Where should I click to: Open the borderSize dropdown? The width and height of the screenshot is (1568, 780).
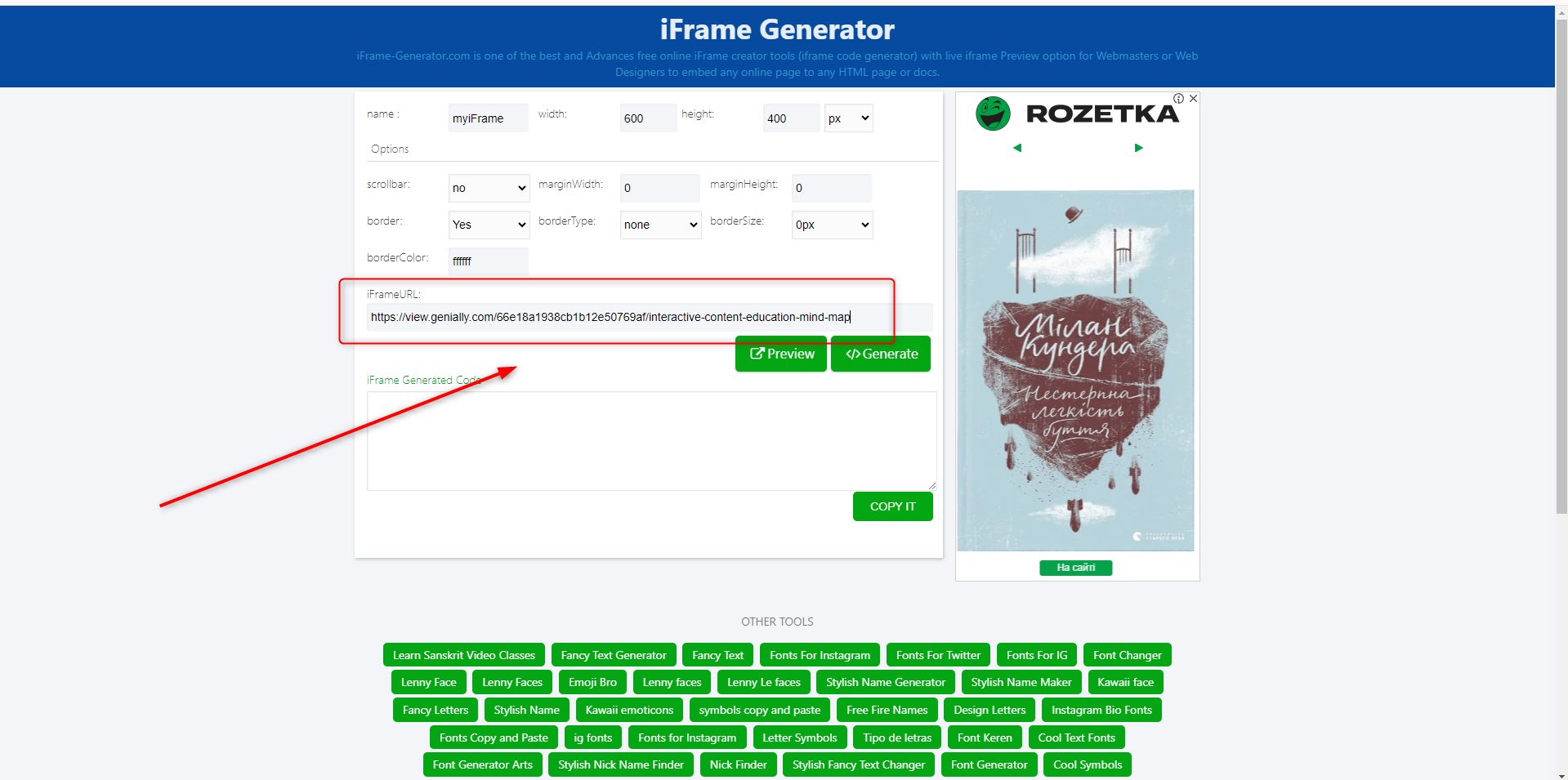coord(832,225)
